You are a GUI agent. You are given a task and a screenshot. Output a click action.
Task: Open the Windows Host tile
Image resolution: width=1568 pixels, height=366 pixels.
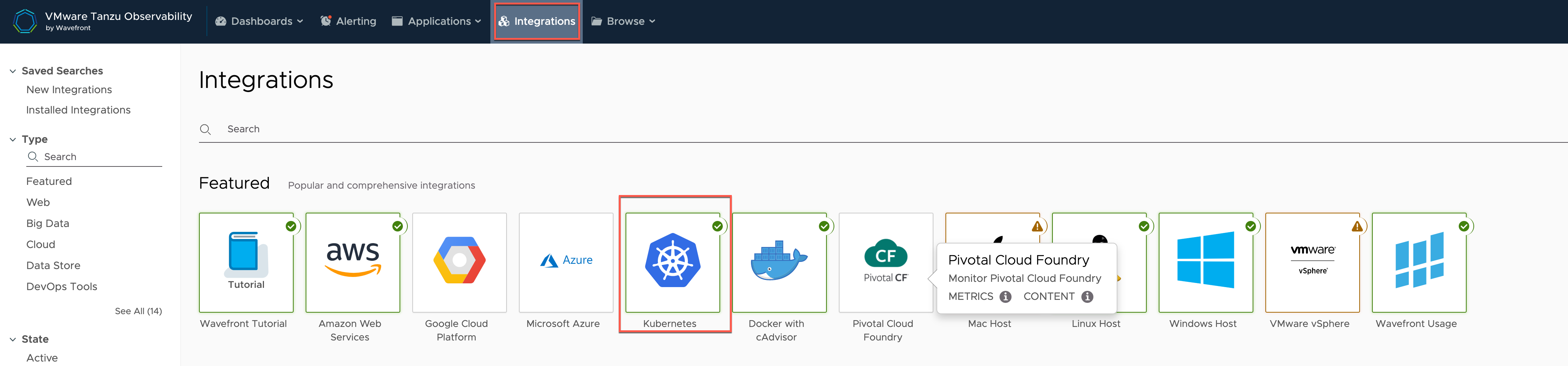(1206, 262)
